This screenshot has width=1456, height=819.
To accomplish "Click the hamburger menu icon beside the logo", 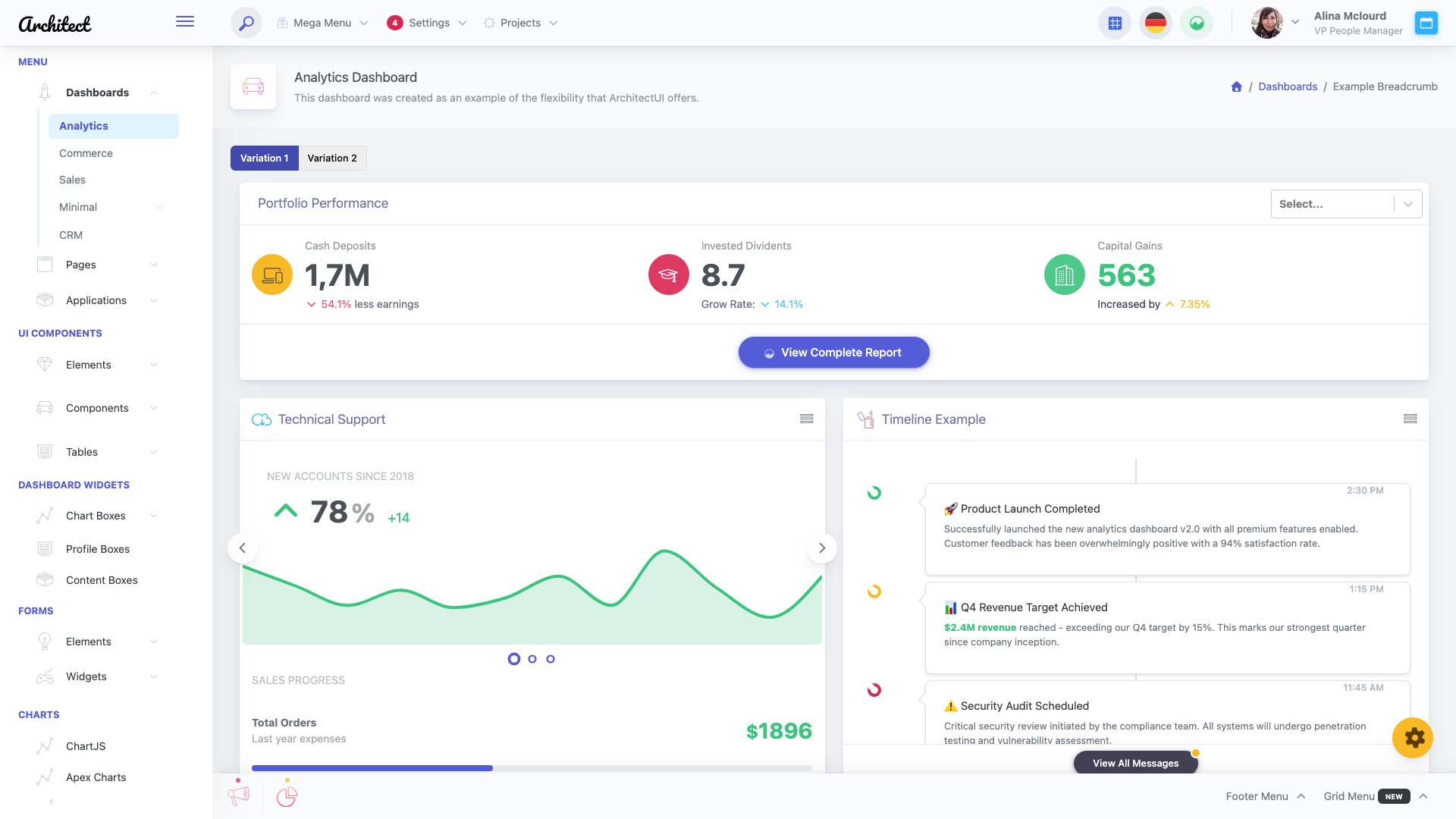I will 184,21.
